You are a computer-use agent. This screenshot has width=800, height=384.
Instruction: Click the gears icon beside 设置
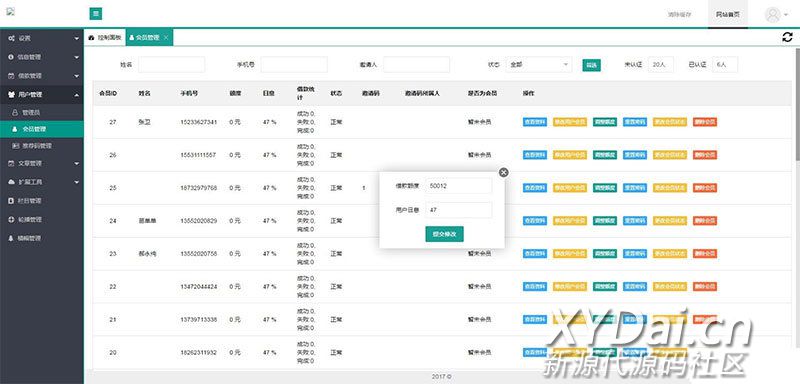[11, 38]
